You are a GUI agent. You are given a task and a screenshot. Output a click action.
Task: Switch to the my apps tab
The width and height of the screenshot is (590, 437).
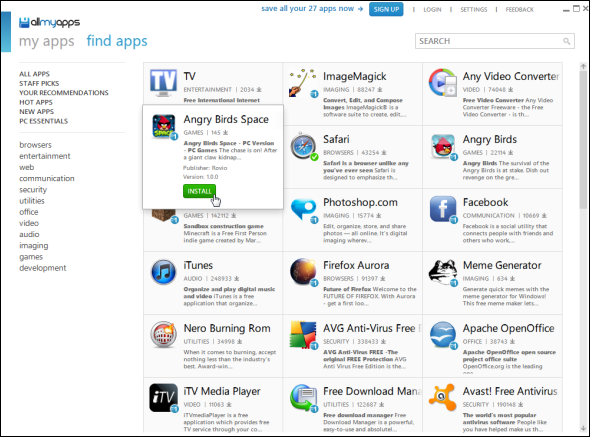click(x=47, y=41)
